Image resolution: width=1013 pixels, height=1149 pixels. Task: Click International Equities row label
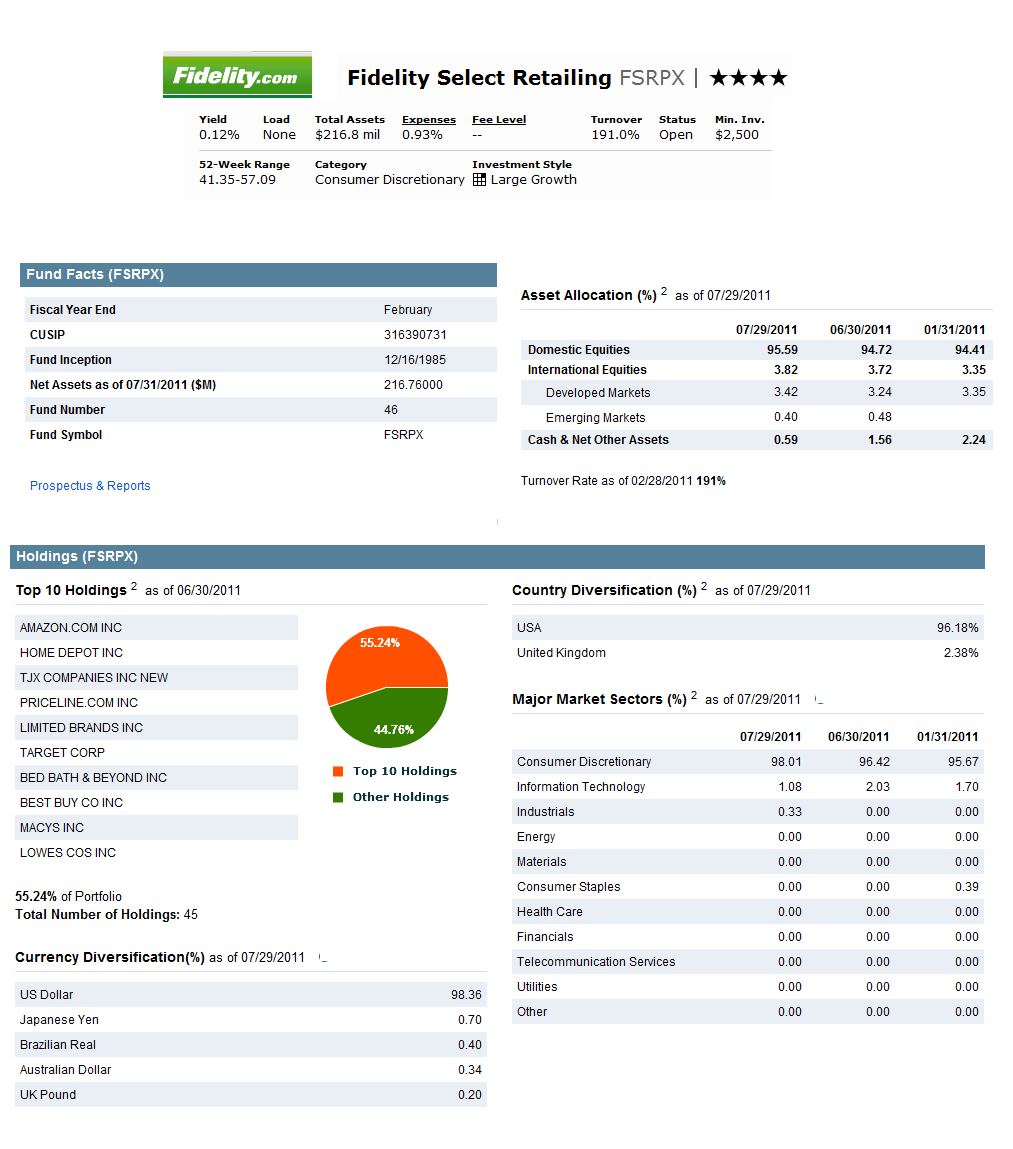tap(587, 370)
